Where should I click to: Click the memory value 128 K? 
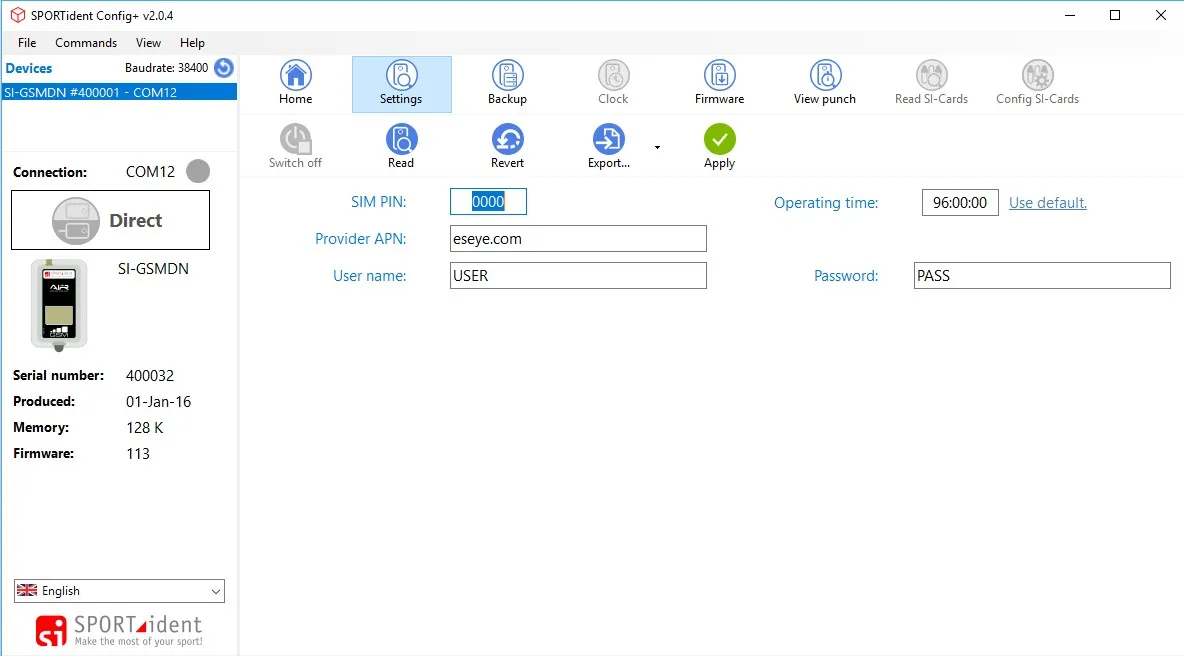[x=145, y=427]
